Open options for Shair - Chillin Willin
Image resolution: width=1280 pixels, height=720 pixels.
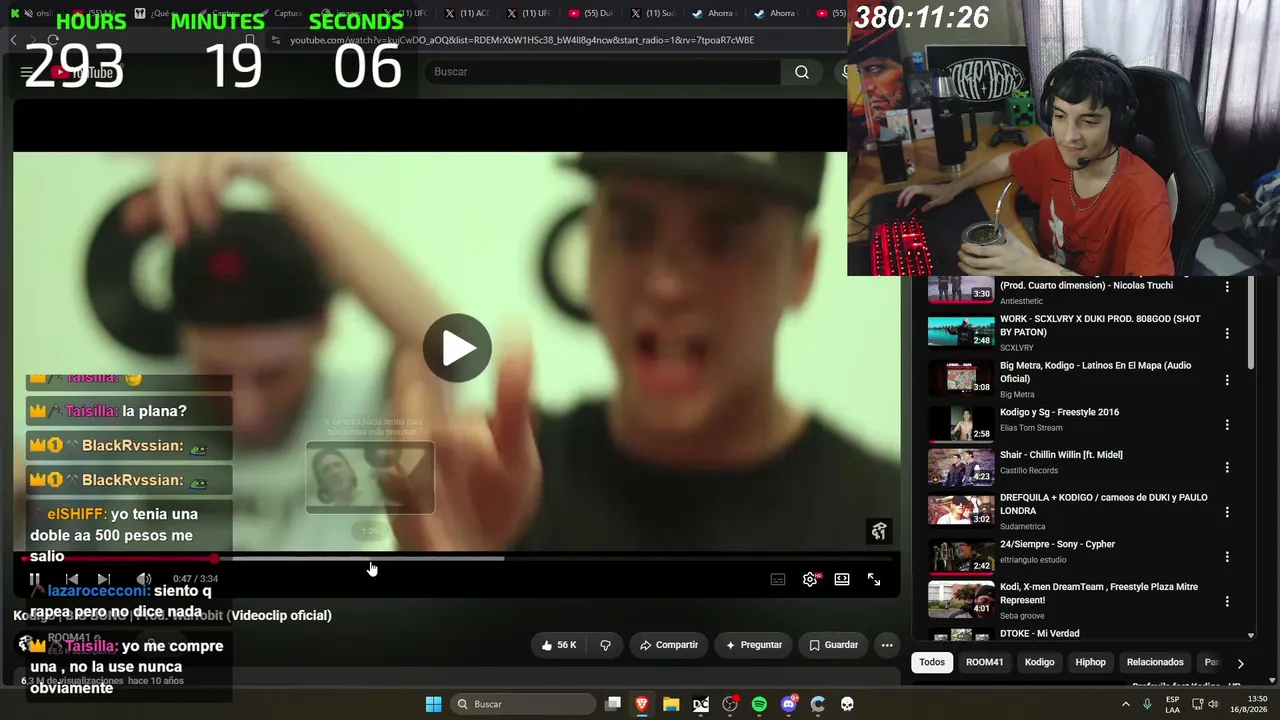click(1227, 467)
